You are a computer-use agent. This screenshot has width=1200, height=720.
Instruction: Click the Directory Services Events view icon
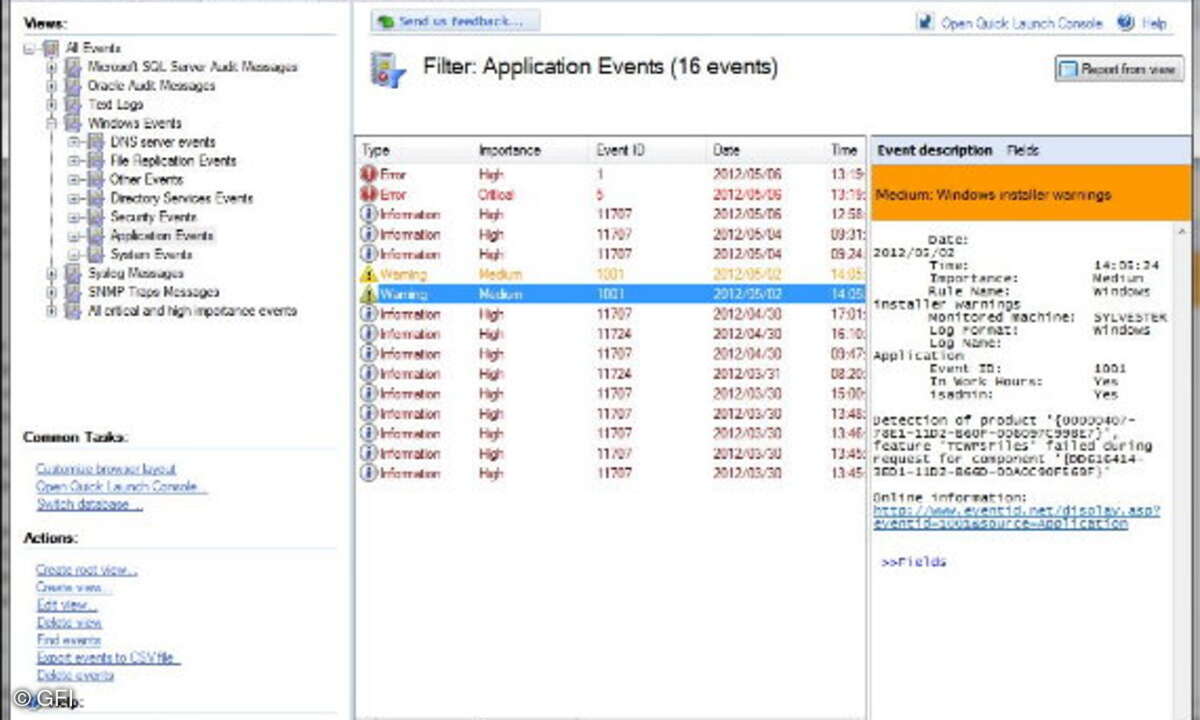pos(94,198)
